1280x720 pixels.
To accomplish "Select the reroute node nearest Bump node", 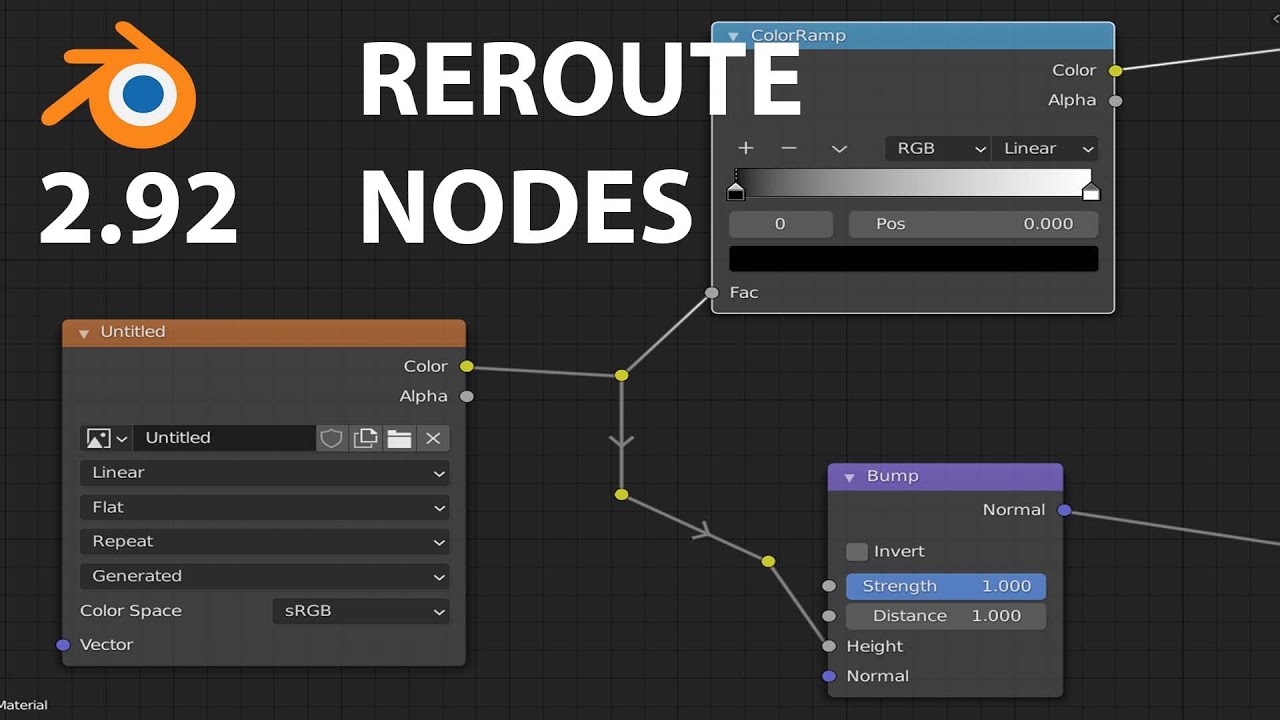I will click(768, 562).
